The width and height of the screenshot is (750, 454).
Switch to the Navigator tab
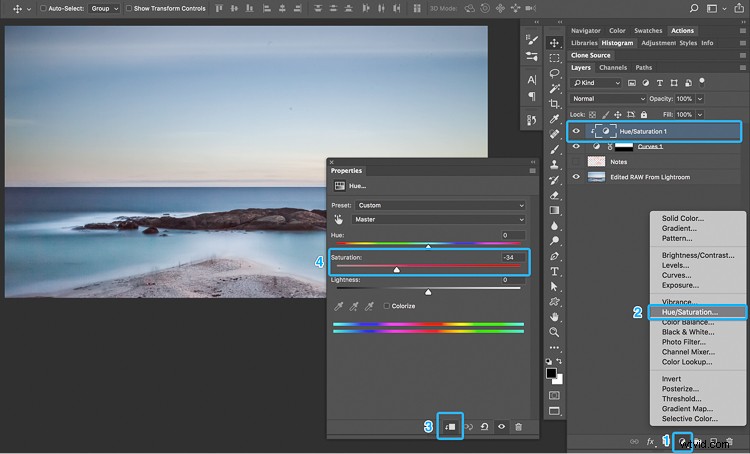(x=585, y=31)
